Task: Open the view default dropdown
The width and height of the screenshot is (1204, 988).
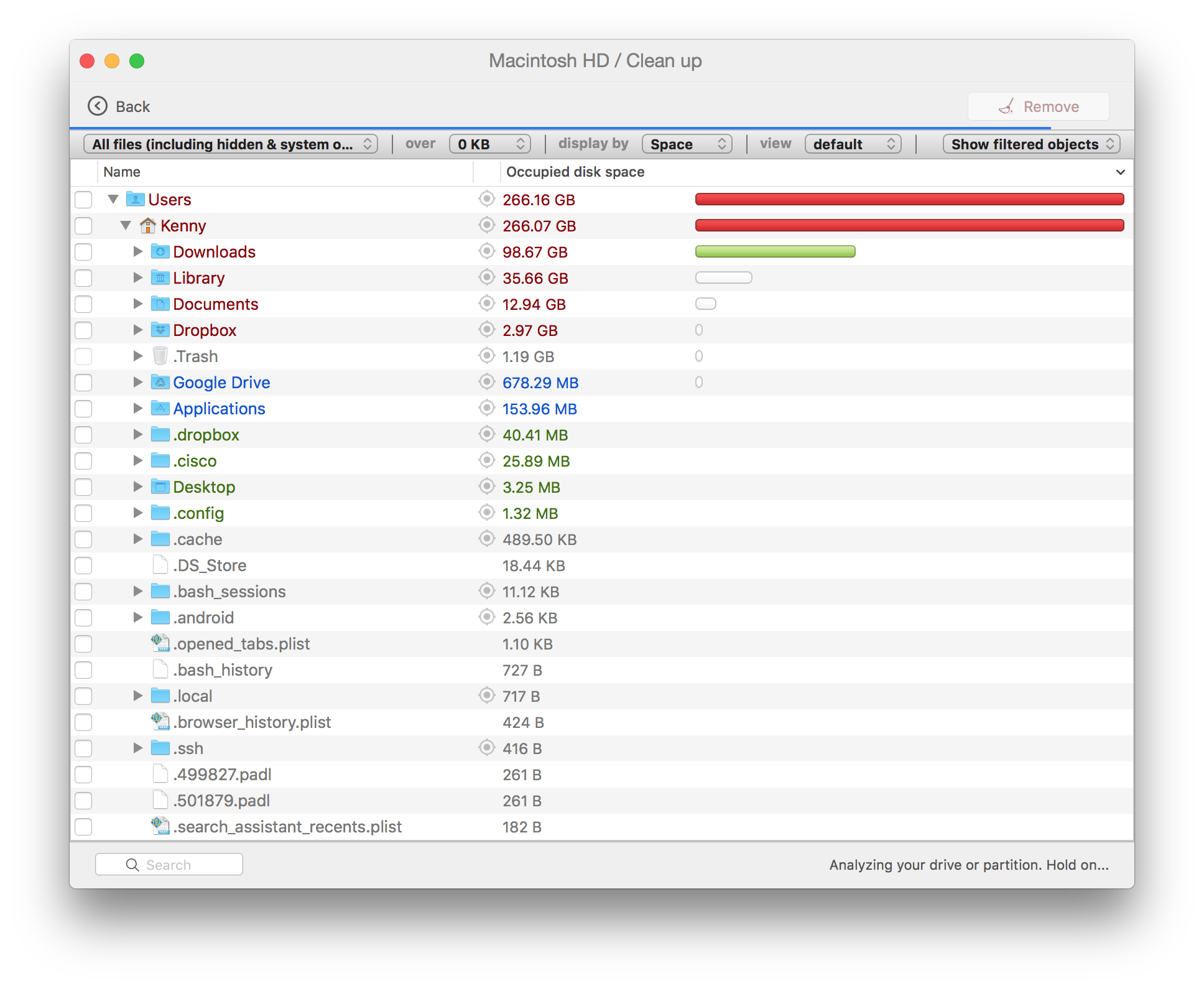Action: point(854,144)
